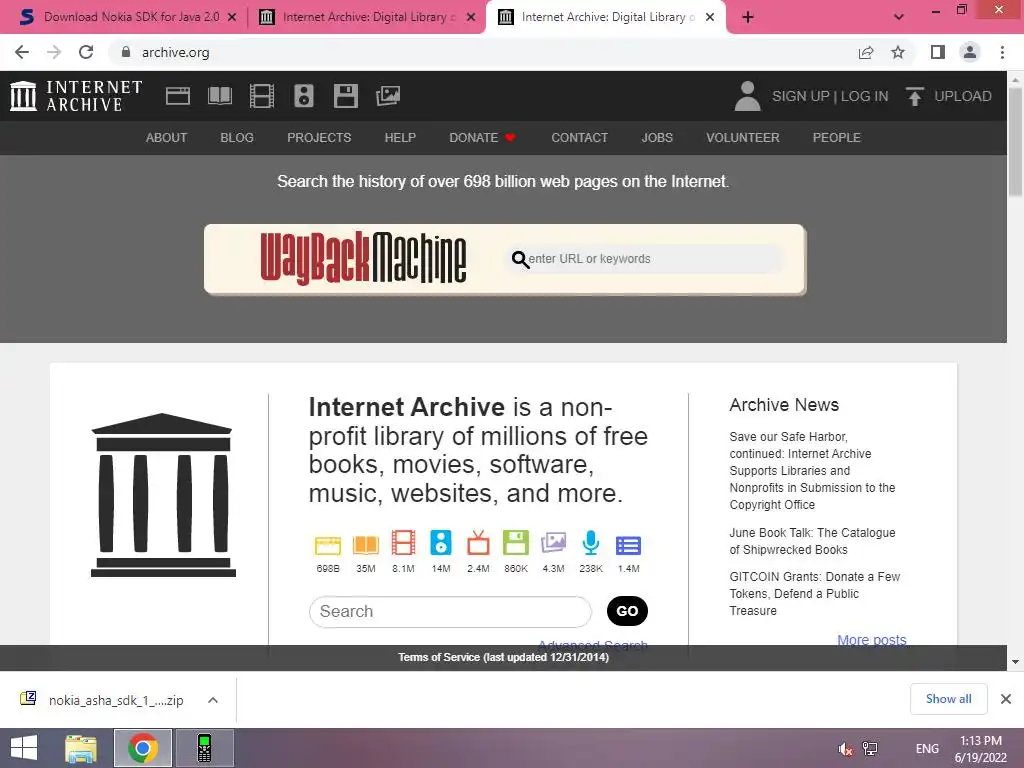
Task: Select the microphone icon labeled 238K
Action: (591, 543)
